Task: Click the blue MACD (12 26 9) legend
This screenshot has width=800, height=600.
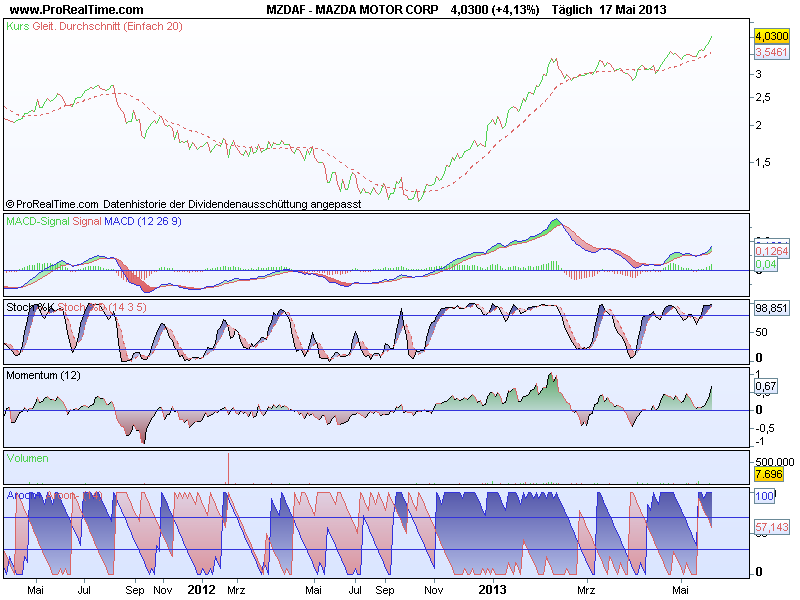Action: coord(142,221)
